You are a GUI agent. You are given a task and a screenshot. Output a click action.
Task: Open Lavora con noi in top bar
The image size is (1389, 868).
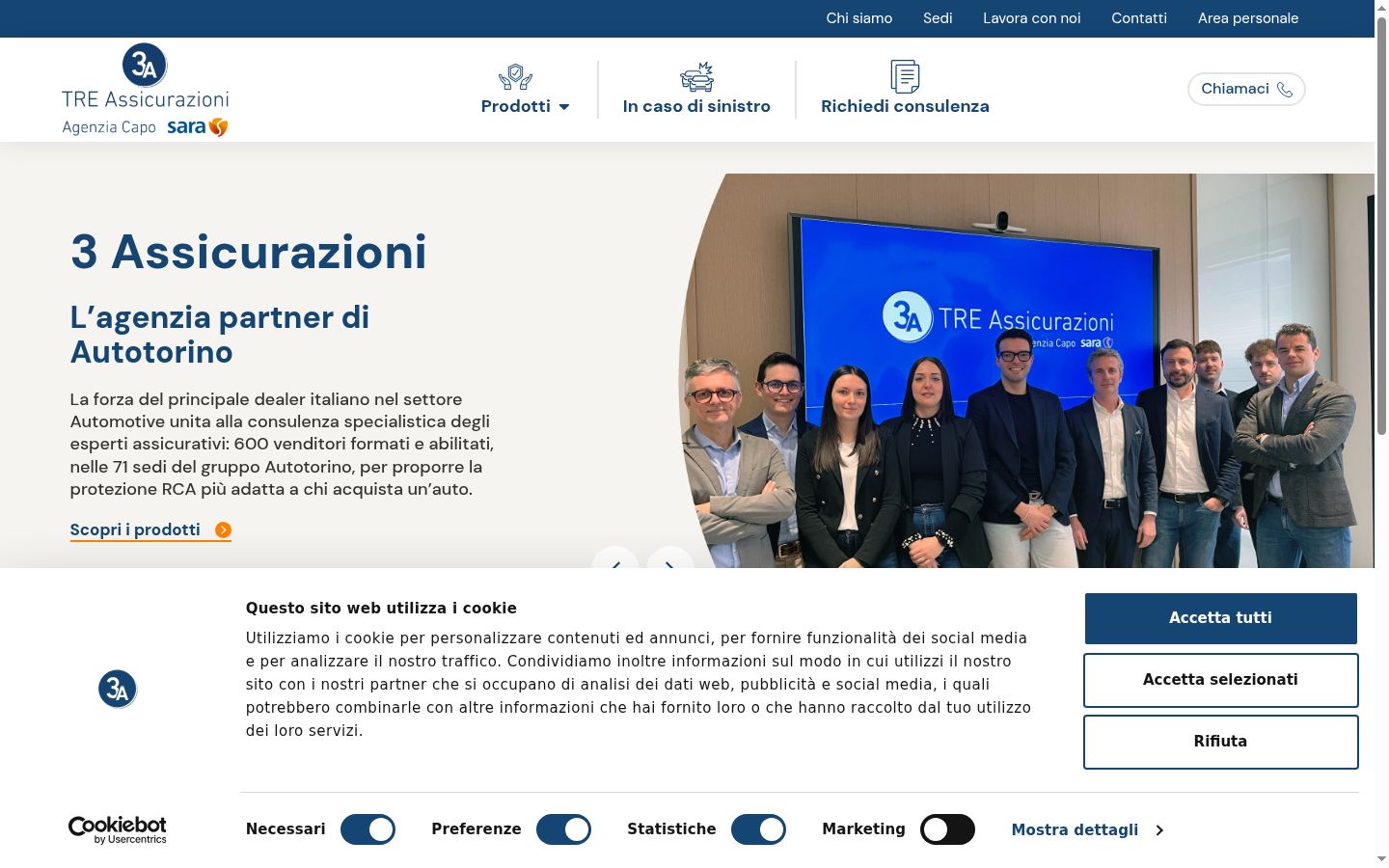[1032, 18]
